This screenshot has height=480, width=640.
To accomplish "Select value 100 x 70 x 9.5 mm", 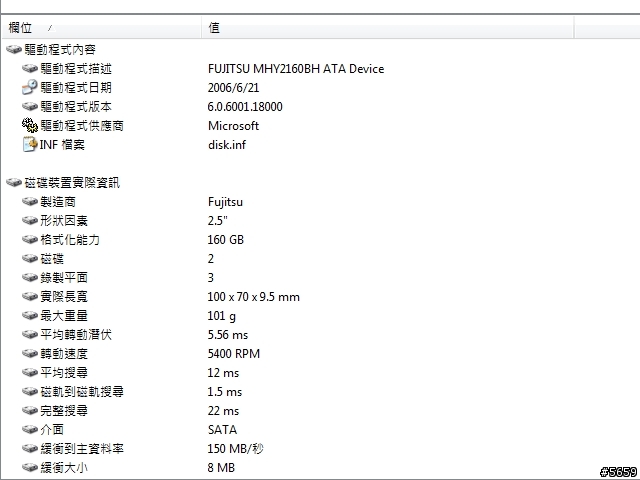I will pos(253,297).
